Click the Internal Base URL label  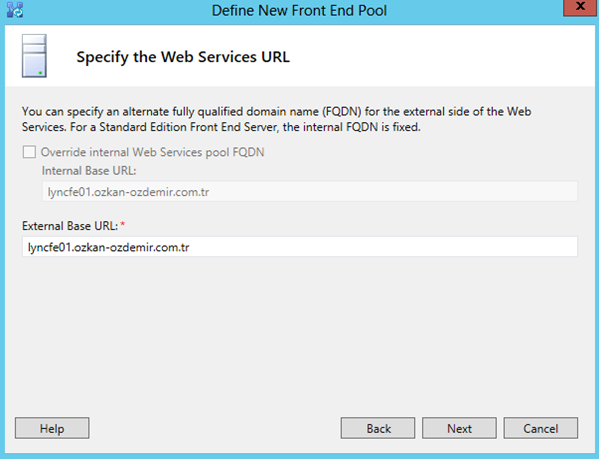coord(89,171)
